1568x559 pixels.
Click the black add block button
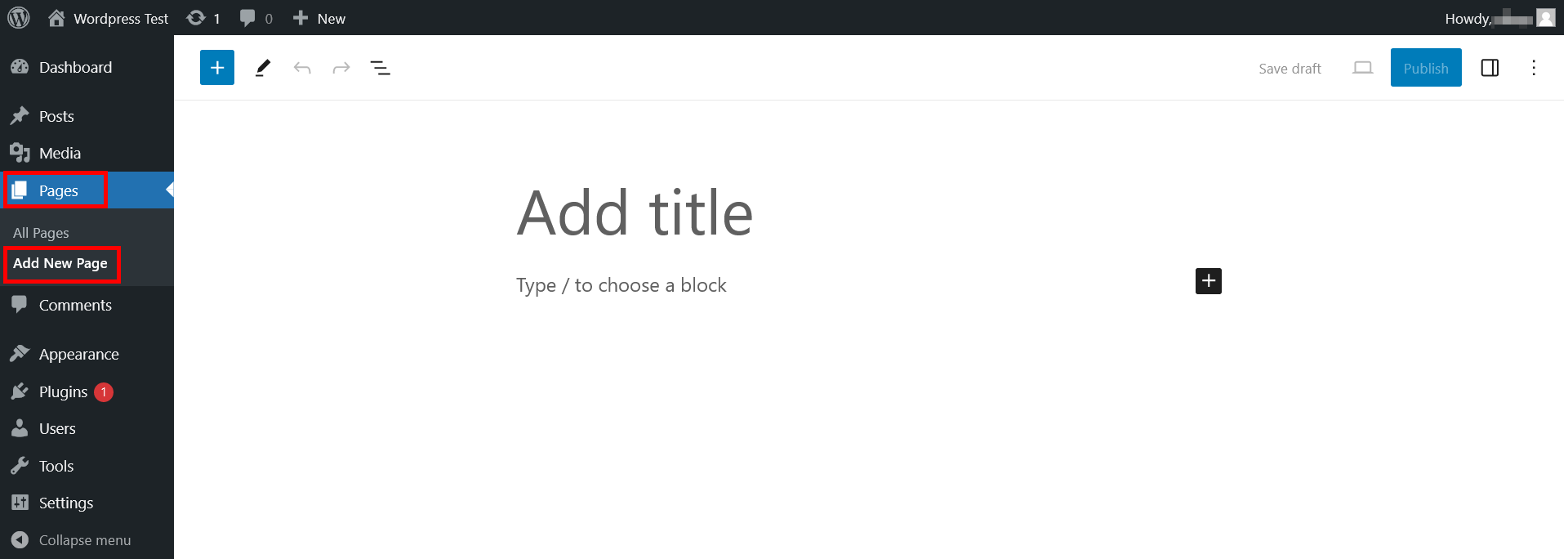[x=1209, y=281]
